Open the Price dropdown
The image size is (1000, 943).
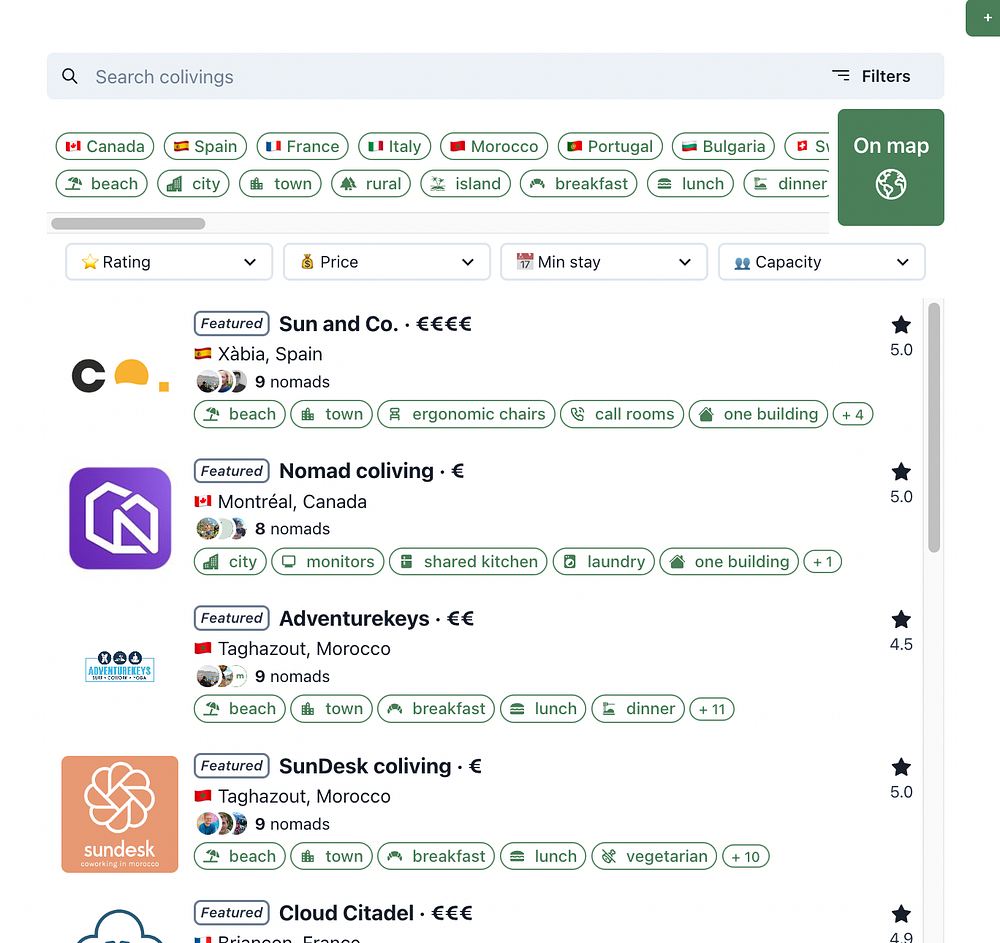point(387,262)
